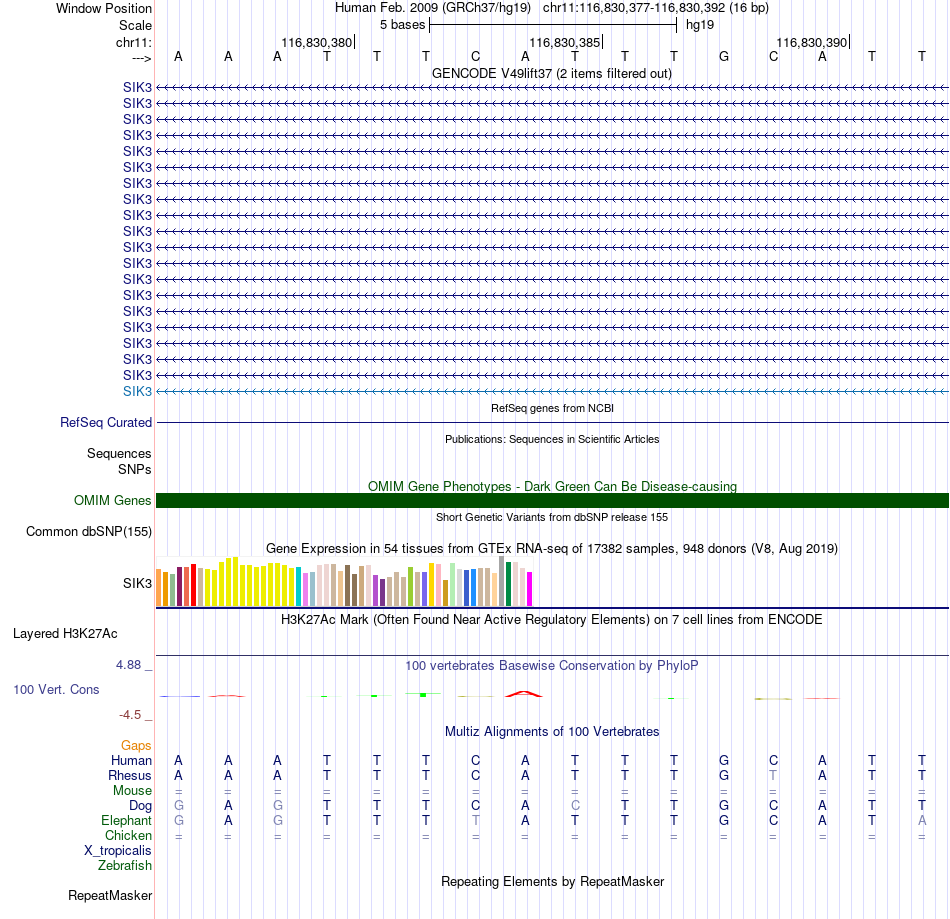Open 'Short Genetic Variants from dbSNP release 155' title
The width and height of the screenshot is (950, 919).
point(552,517)
